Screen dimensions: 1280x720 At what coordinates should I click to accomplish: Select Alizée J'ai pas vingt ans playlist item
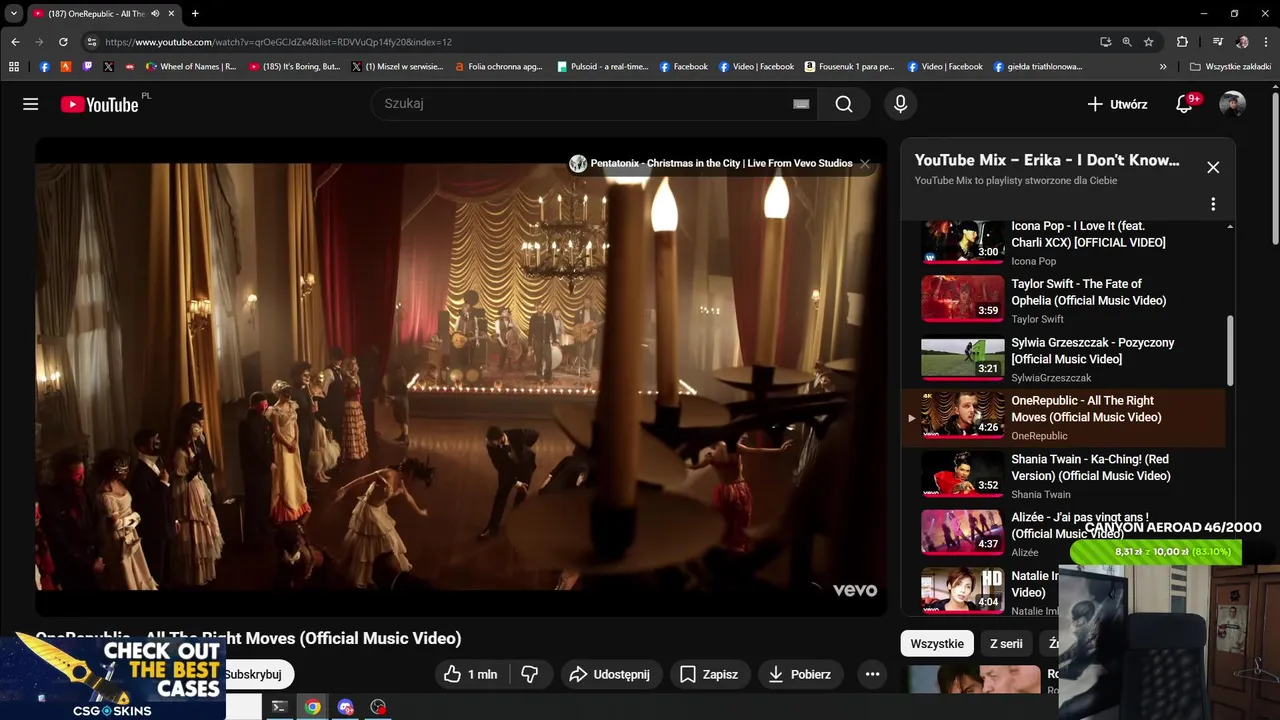click(1062, 534)
